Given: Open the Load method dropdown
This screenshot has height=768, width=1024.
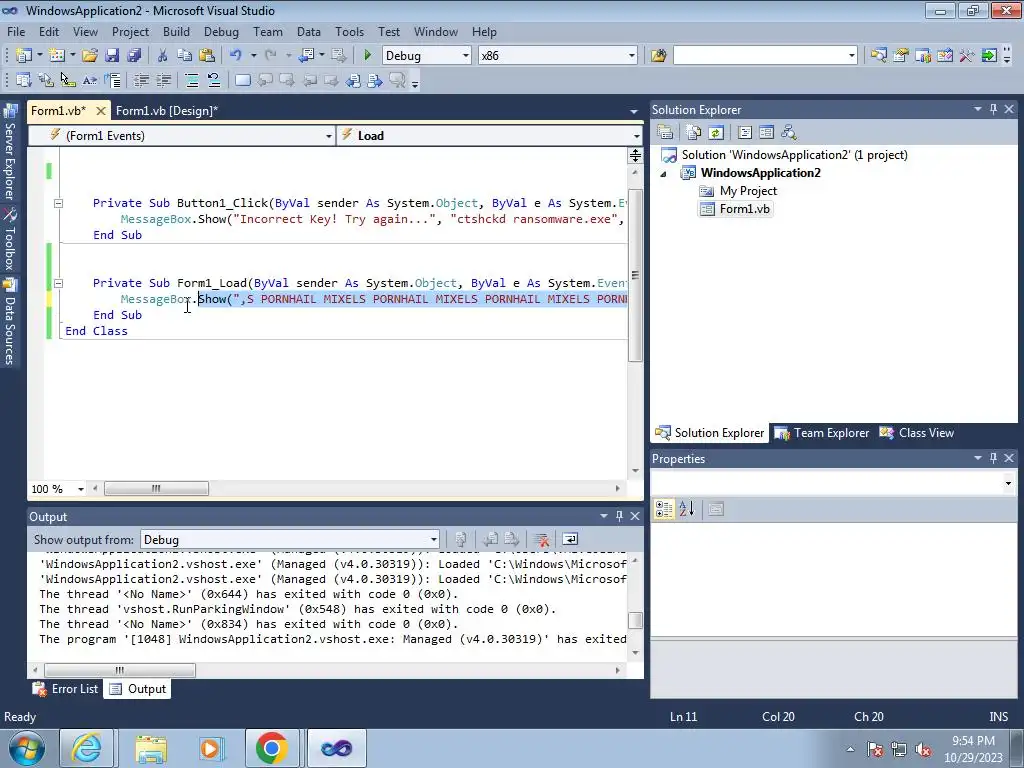Looking at the screenshot, I should (x=636, y=136).
